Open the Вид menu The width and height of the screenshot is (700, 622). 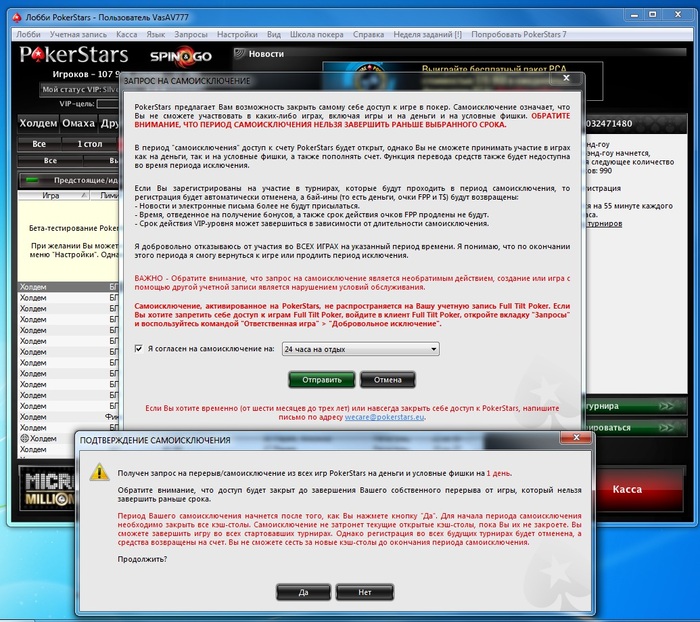(x=274, y=34)
